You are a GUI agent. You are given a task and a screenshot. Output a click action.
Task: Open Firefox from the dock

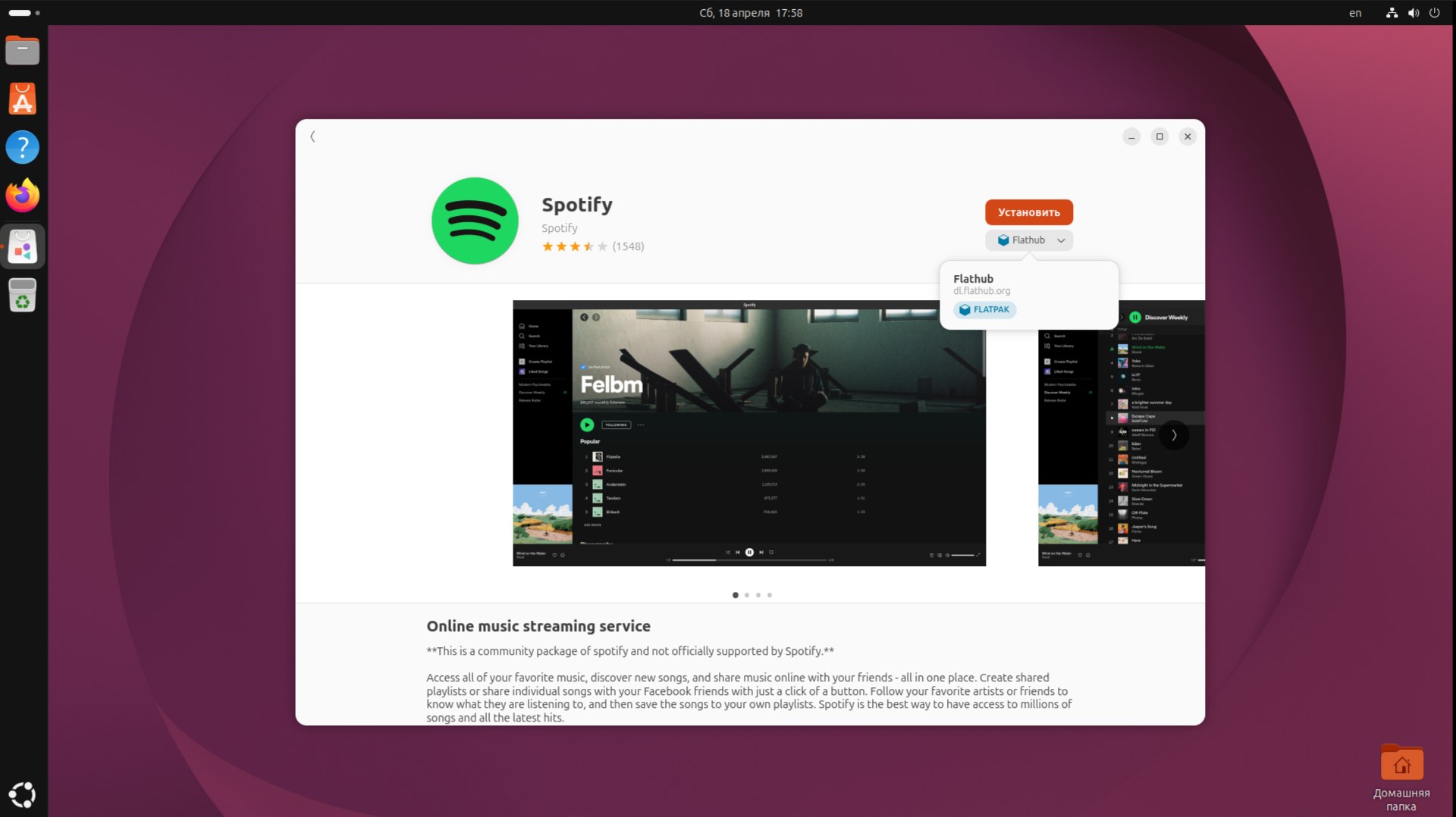pos(22,195)
